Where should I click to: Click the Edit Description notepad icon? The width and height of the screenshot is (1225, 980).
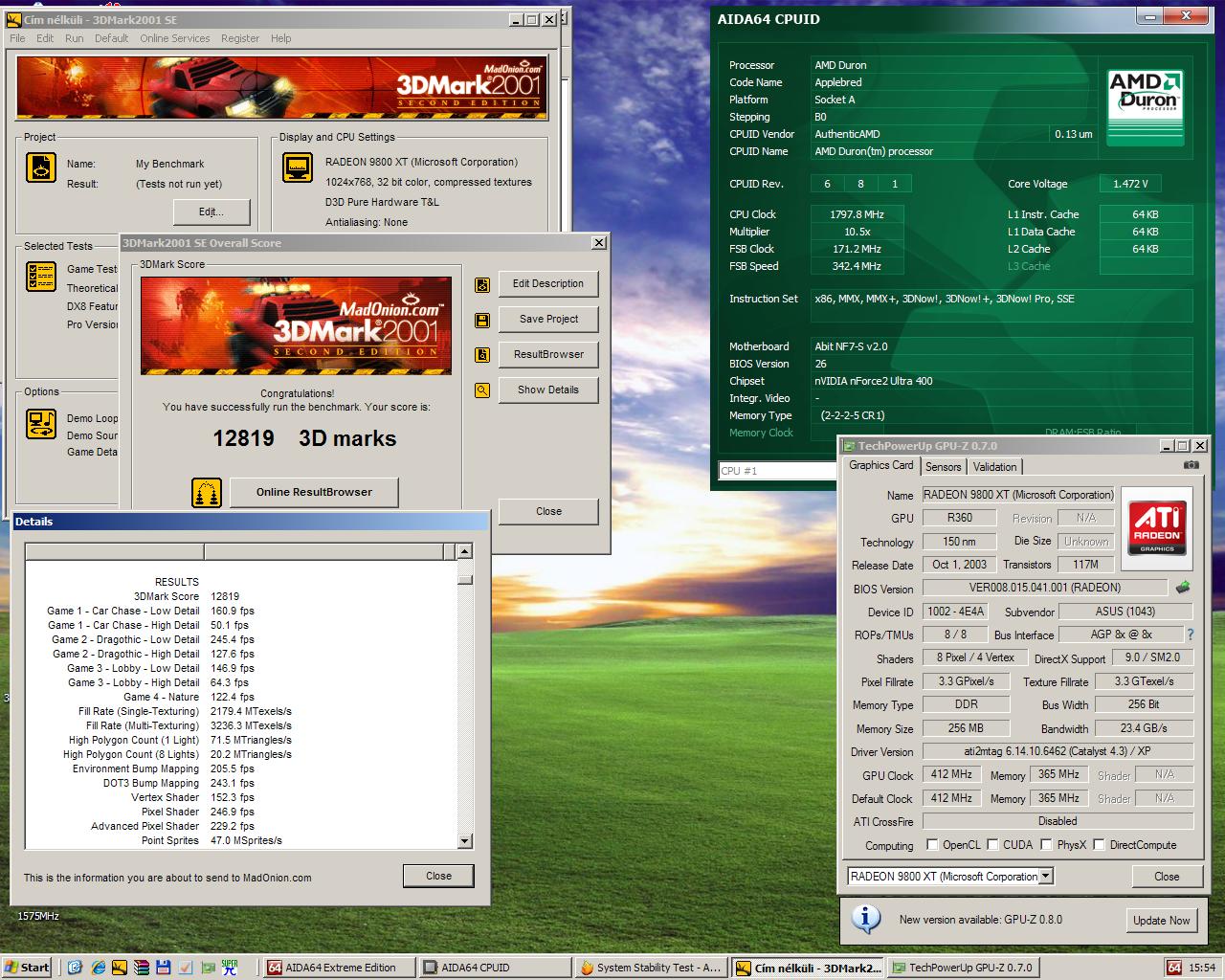[482, 284]
